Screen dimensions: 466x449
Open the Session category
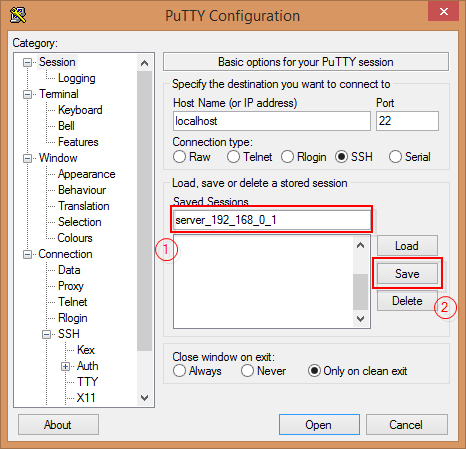pyautogui.click(x=57, y=62)
